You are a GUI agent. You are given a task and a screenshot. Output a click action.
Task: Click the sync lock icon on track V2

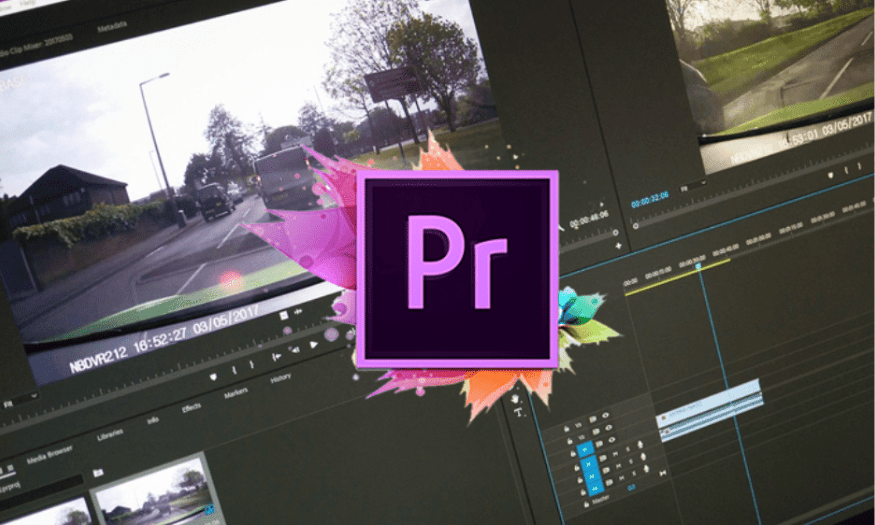click(x=596, y=432)
